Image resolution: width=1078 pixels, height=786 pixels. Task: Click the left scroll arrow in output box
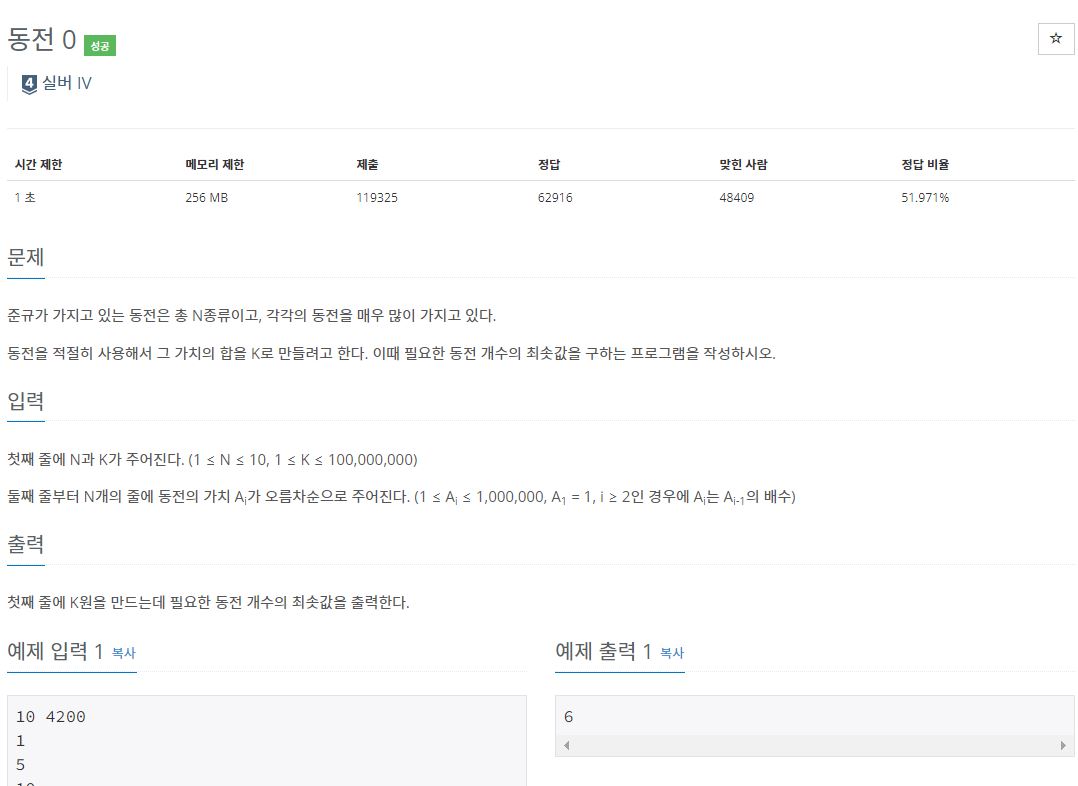(x=566, y=745)
